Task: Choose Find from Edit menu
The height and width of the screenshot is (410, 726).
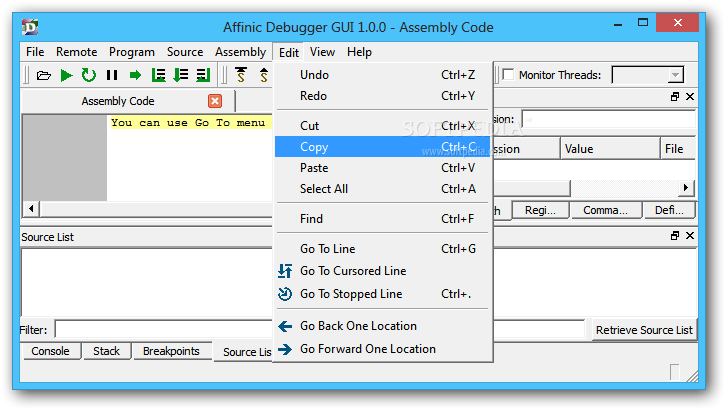Action: point(383,218)
